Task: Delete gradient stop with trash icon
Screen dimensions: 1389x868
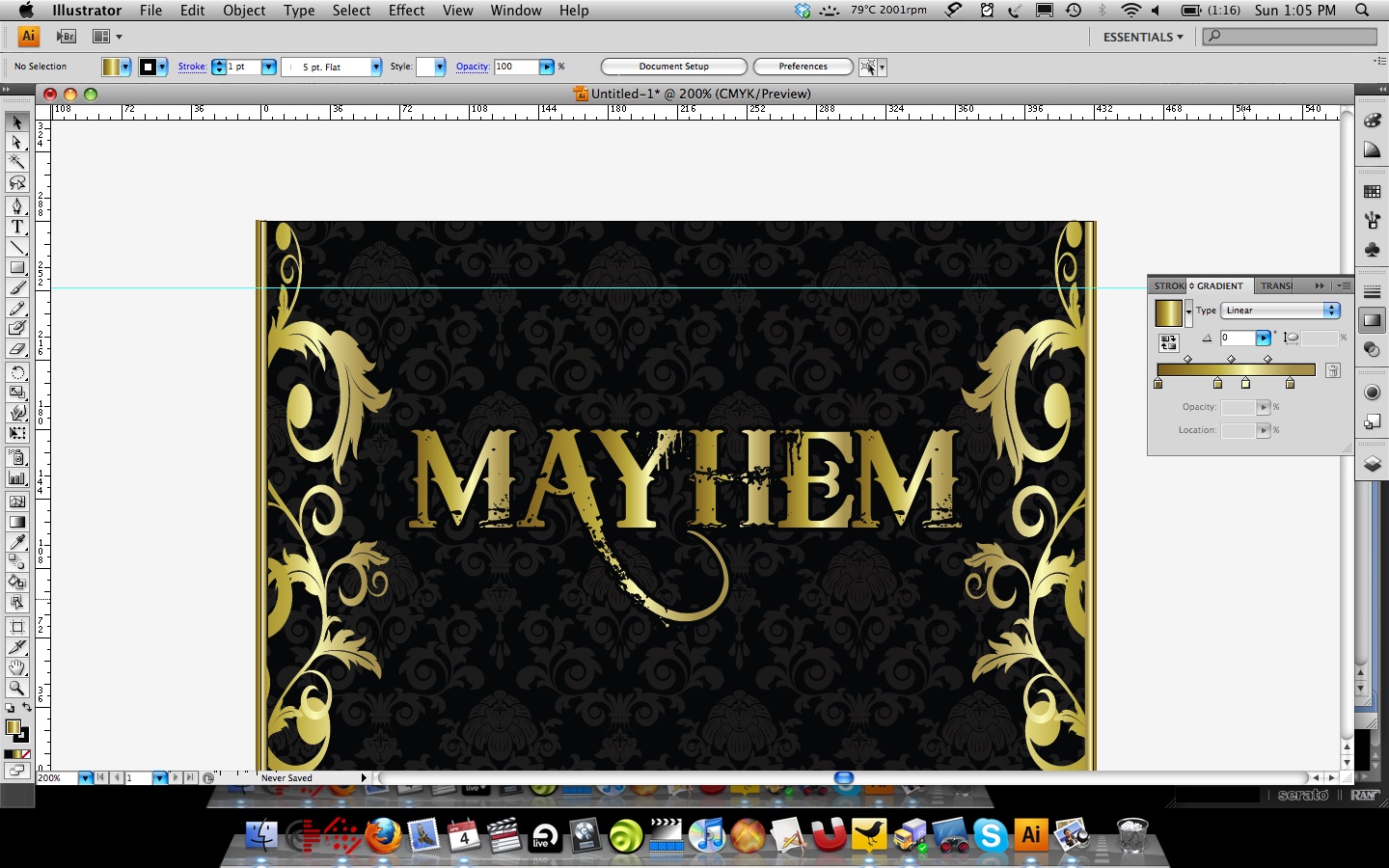Action: [x=1332, y=370]
